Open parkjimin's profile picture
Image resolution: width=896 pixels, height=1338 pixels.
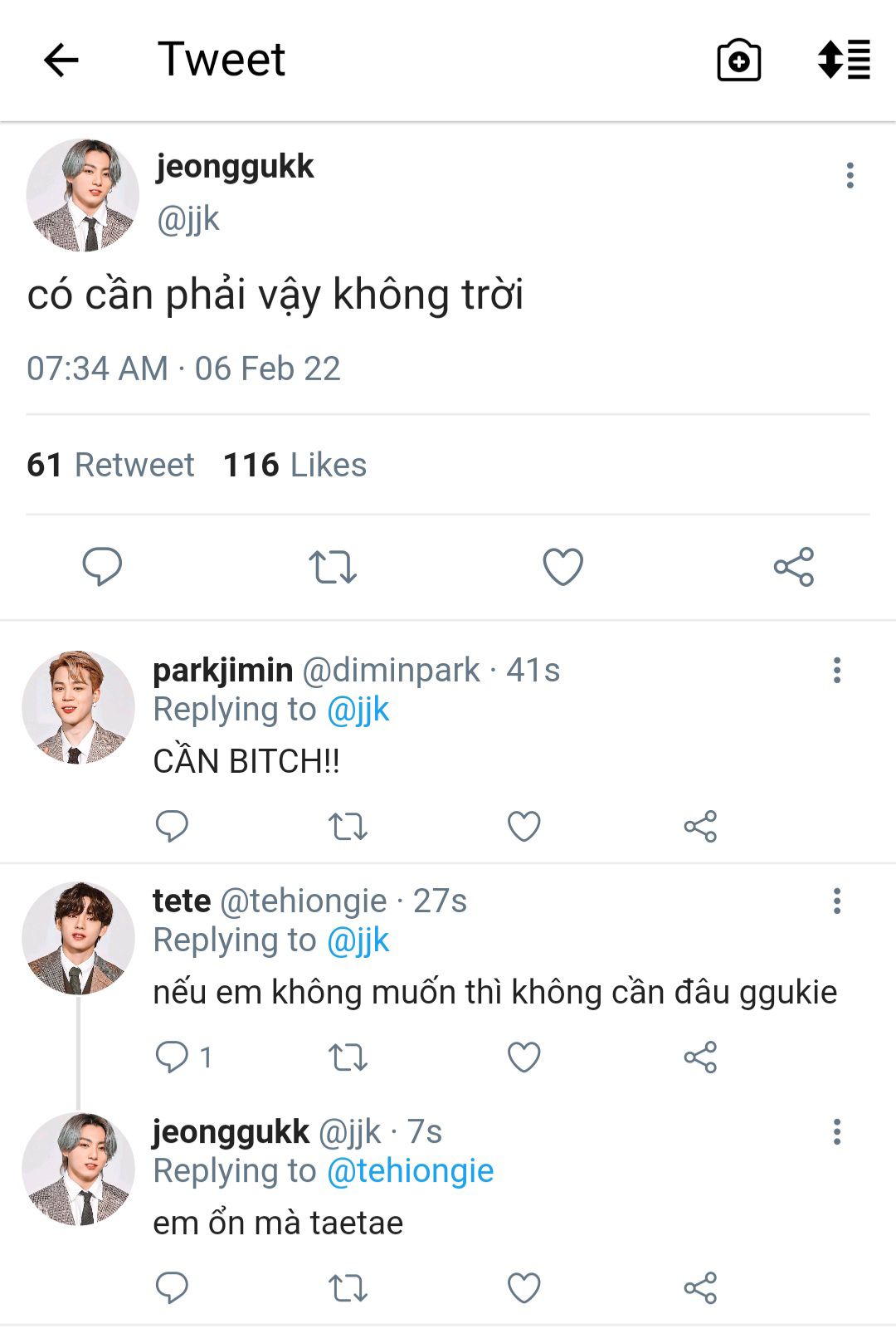78,707
